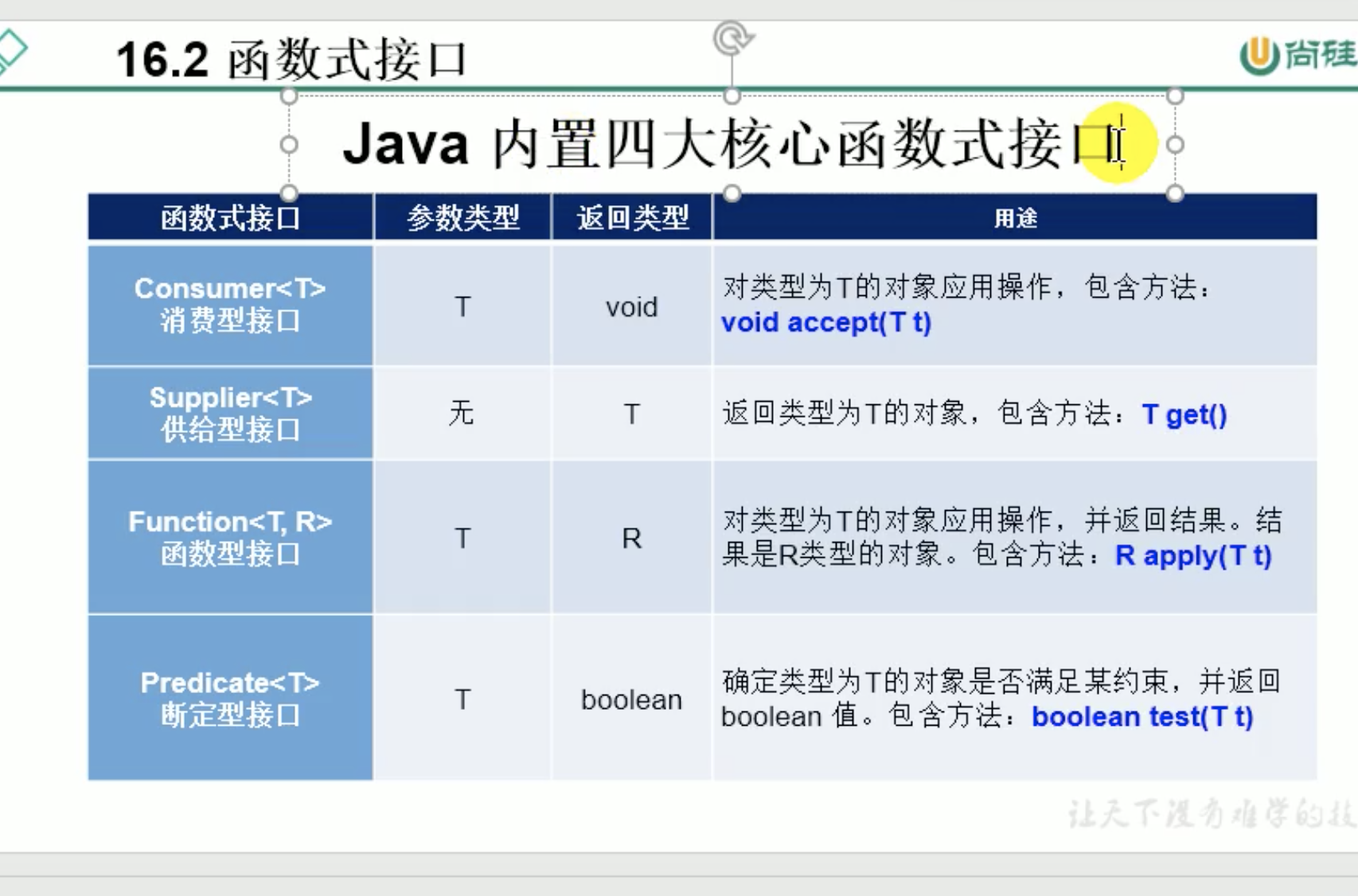
Task: Click the heading '16.2 函数式接口'
Action: tap(291, 60)
